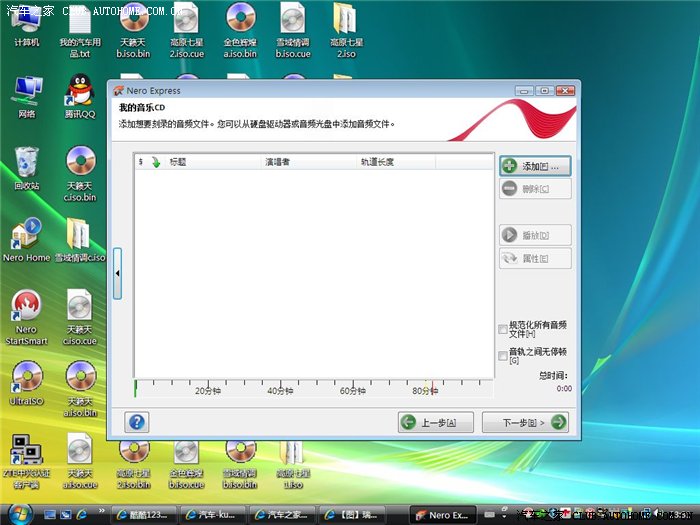Click green arrow column header icon

point(156,162)
